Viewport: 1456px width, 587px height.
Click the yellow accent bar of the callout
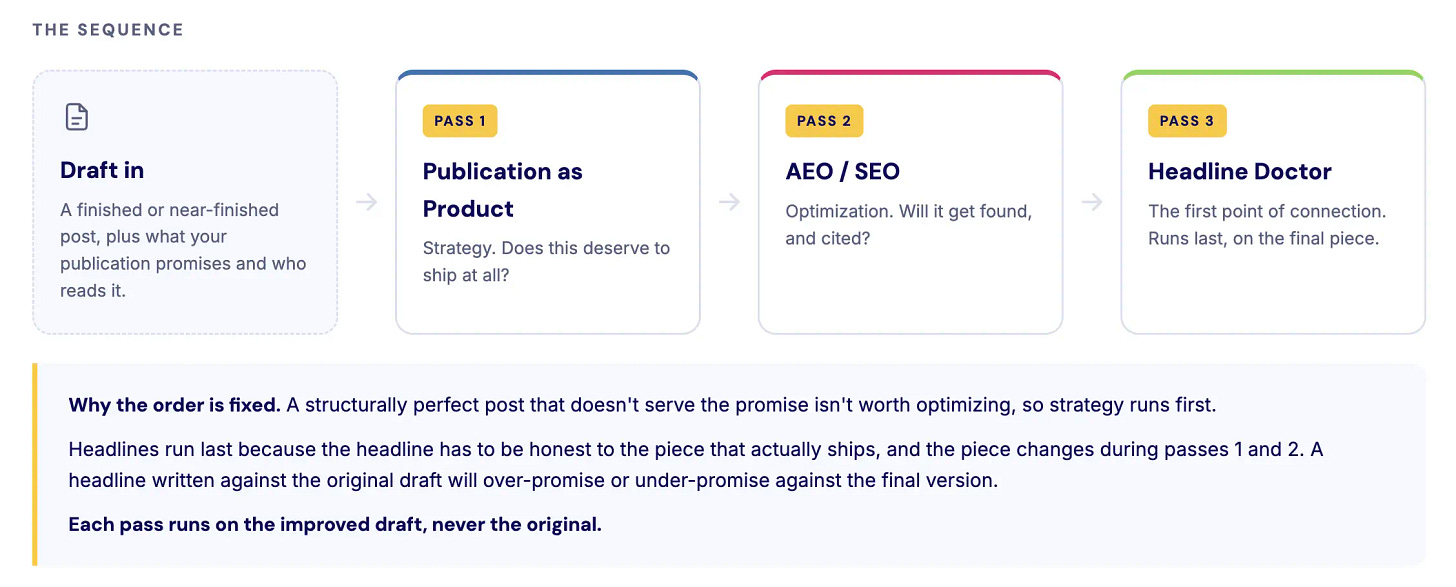coord(35,465)
